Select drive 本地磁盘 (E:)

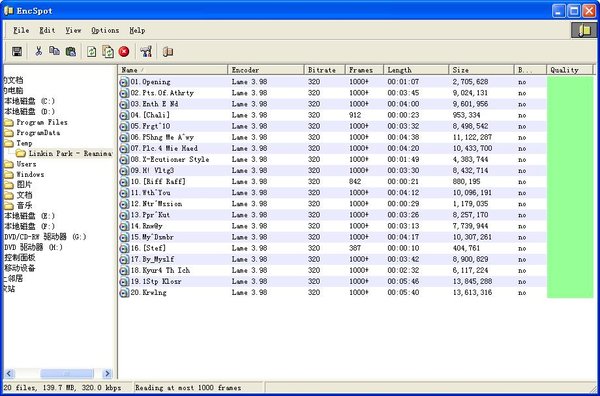[x=29, y=216]
